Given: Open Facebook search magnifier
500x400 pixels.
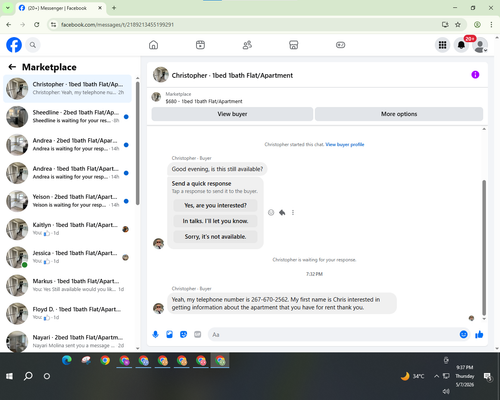Looking at the screenshot, I should click(x=33, y=45).
